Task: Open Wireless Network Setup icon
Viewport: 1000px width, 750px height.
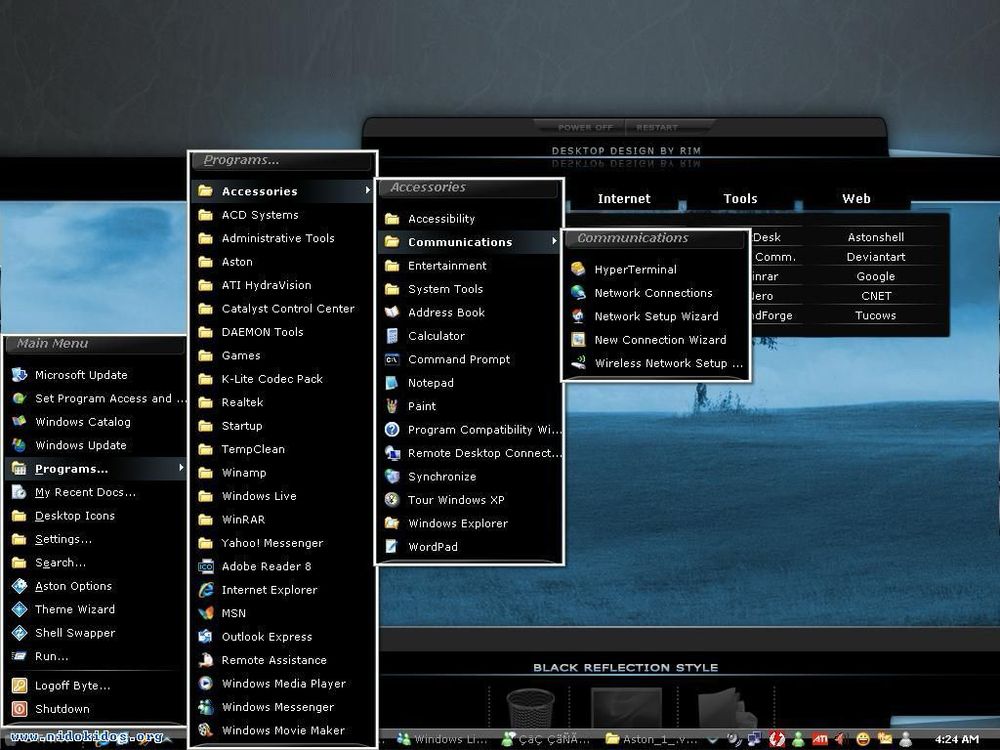Action: (578, 363)
